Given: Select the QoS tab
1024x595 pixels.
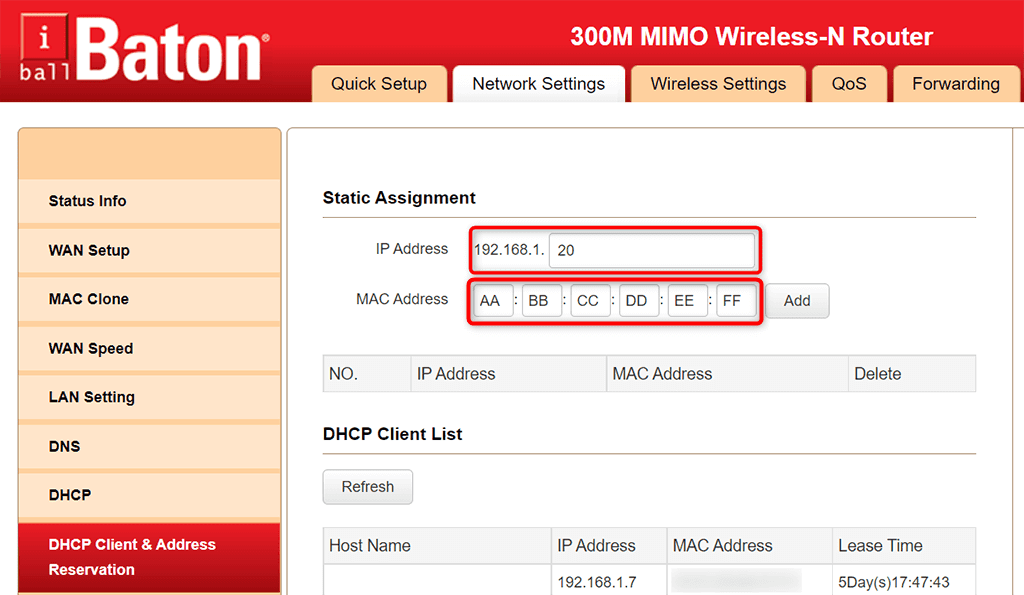Looking at the screenshot, I should [849, 84].
